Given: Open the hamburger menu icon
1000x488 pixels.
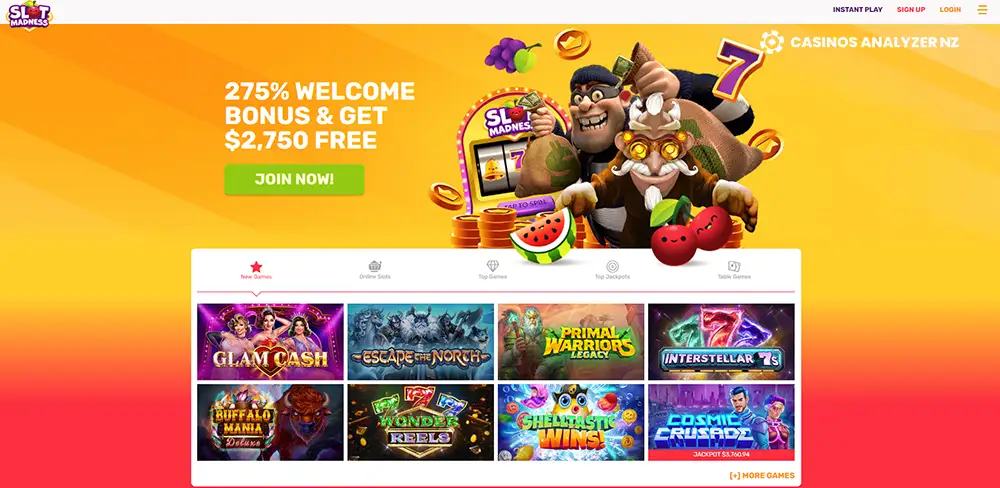Looking at the screenshot, I should pos(982,10).
